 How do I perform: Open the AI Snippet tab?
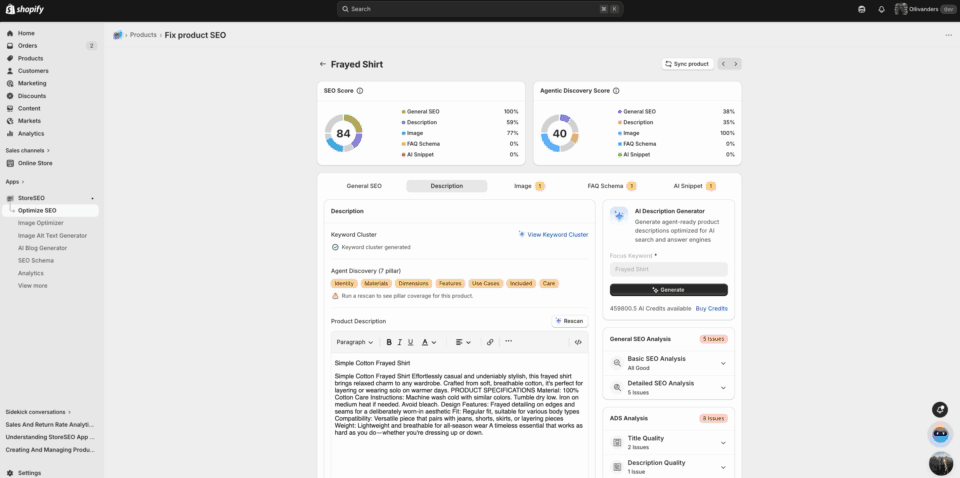694,186
